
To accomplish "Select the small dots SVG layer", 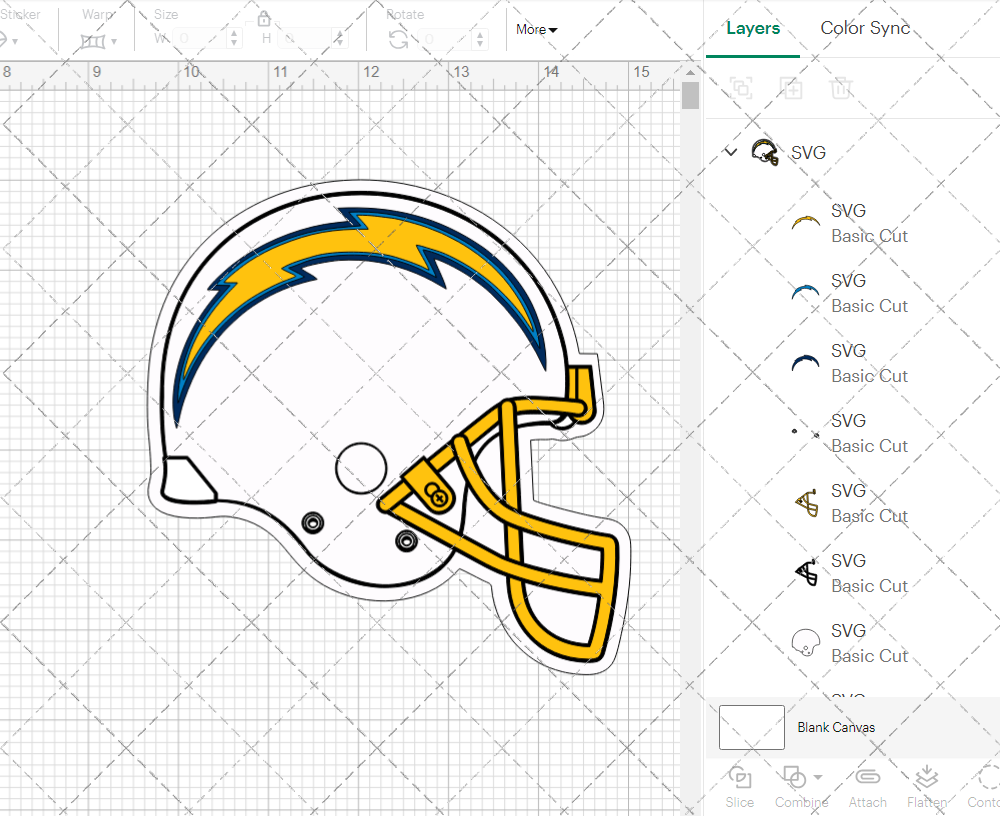I will tap(805, 433).
